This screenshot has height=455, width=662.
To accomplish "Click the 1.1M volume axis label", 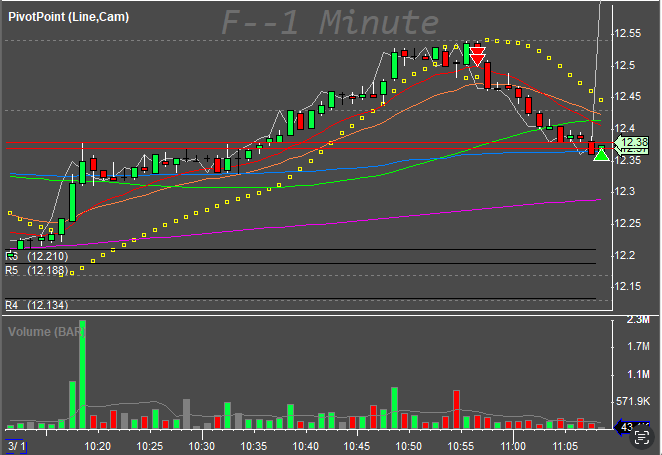I will point(638,374).
